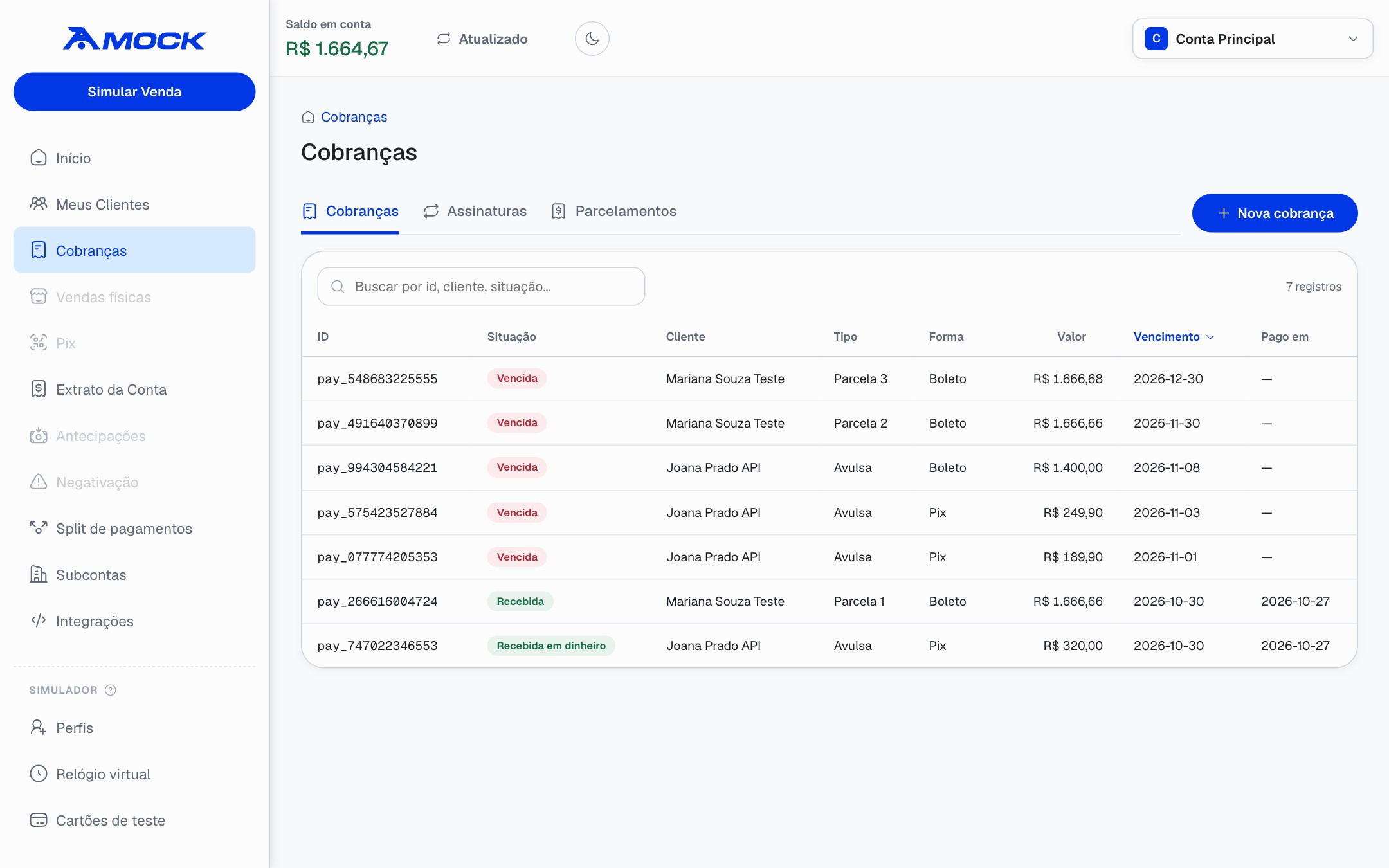This screenshot has width=1389, height=868.
Task: Open Início from the sidebar
Action: click(134, 158)
